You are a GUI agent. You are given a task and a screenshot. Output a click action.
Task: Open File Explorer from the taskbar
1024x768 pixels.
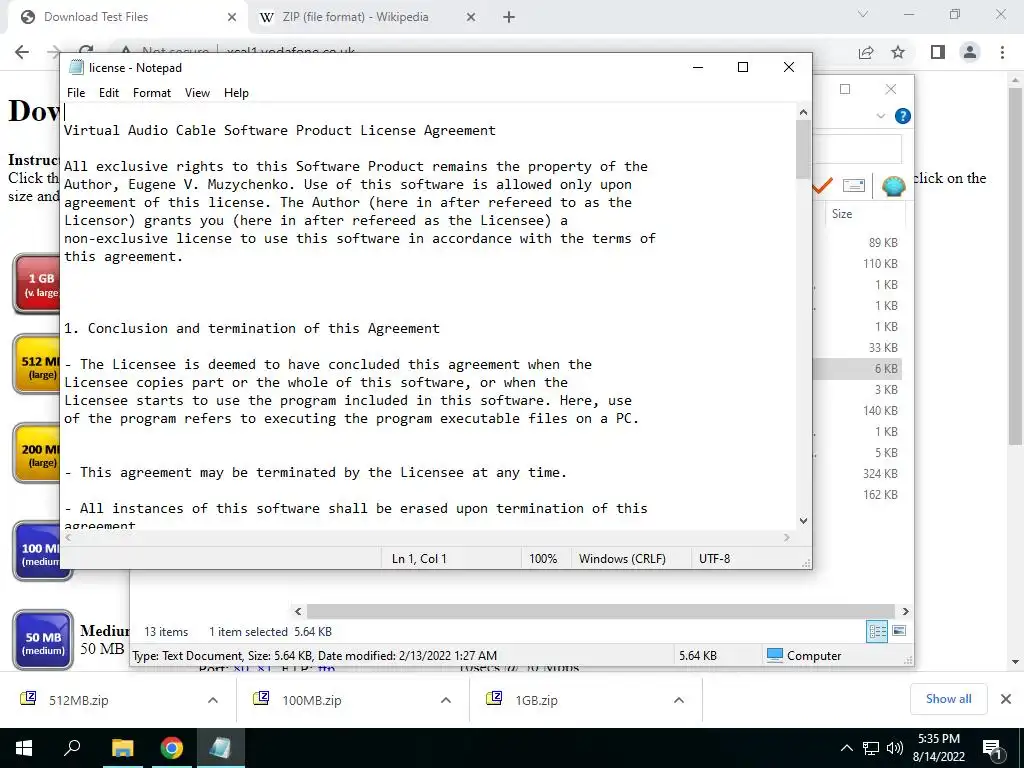click(x=122, y=748)
